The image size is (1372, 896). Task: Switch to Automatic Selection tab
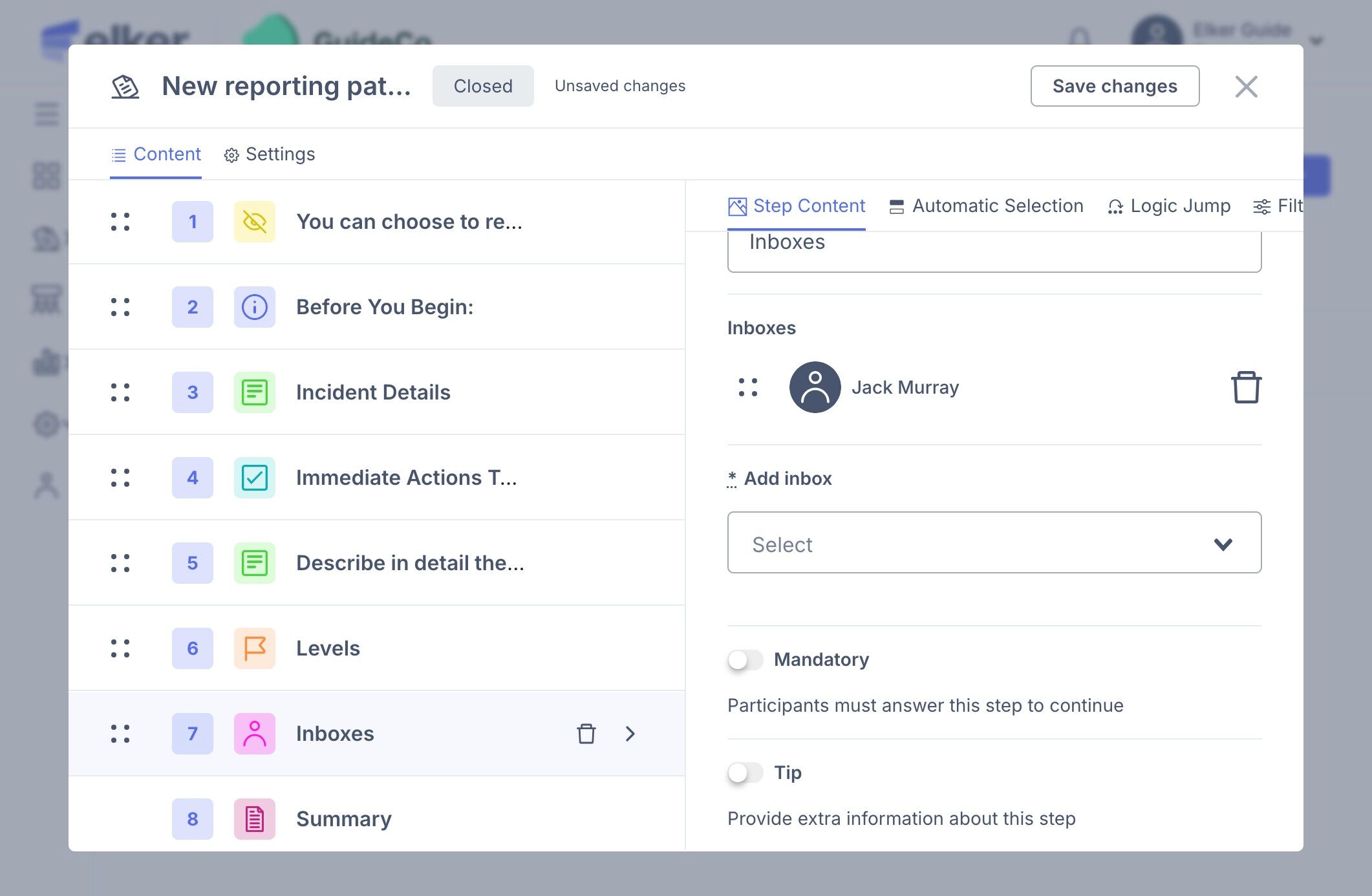click(x=986, y=206)
